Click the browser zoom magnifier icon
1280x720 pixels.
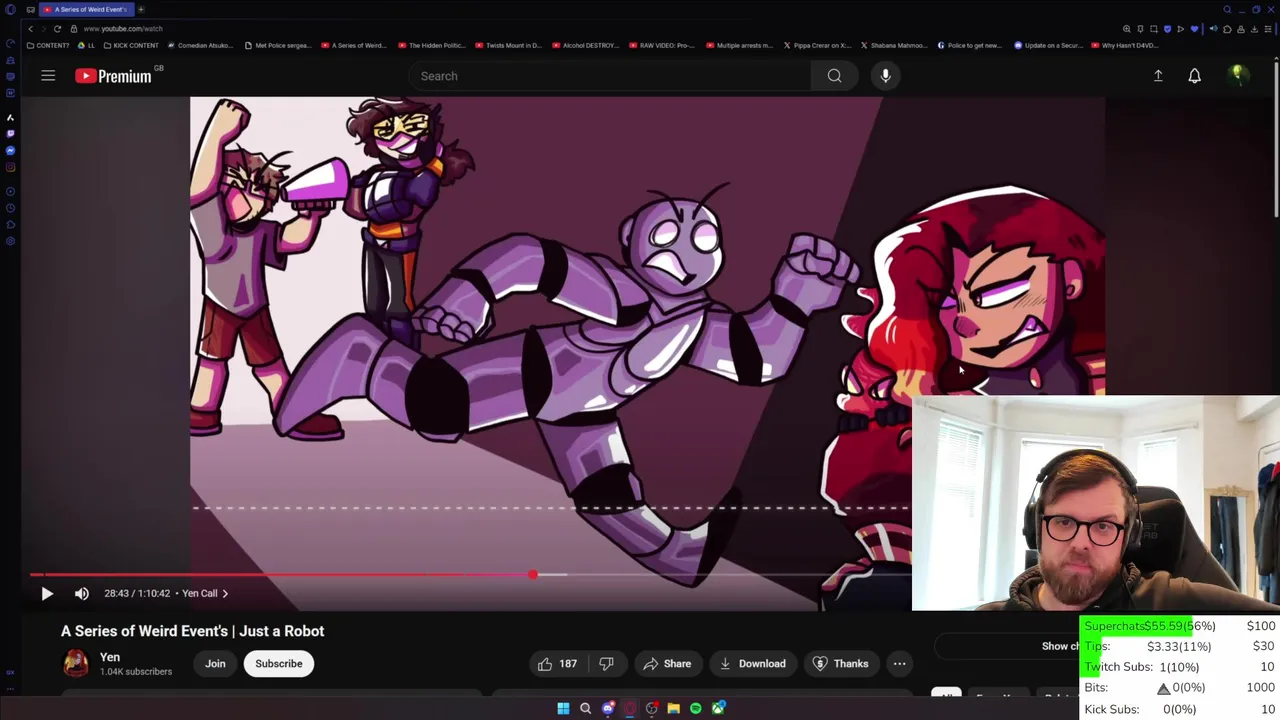1127,29
